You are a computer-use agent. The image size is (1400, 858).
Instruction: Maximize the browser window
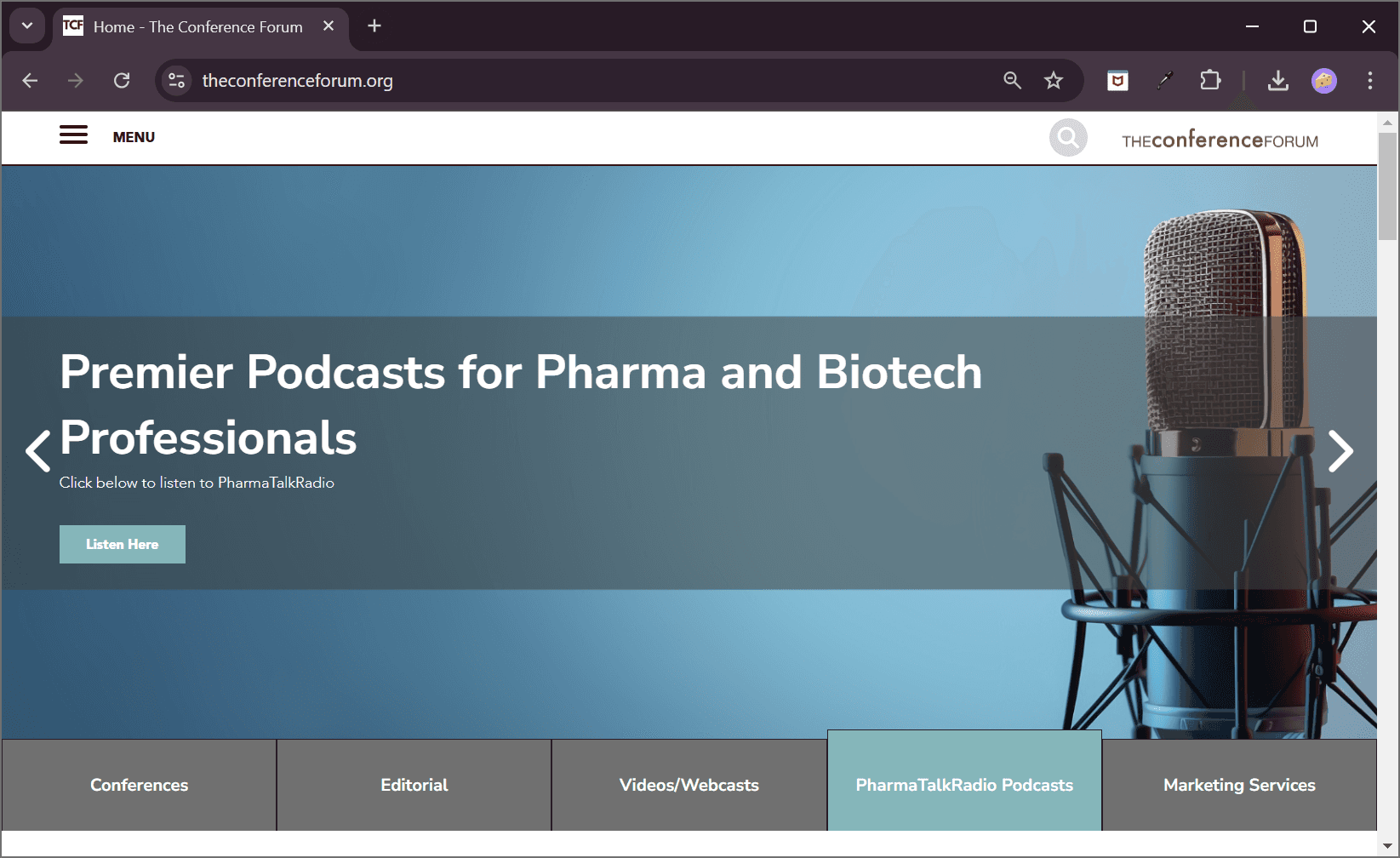click(1310, 26)
